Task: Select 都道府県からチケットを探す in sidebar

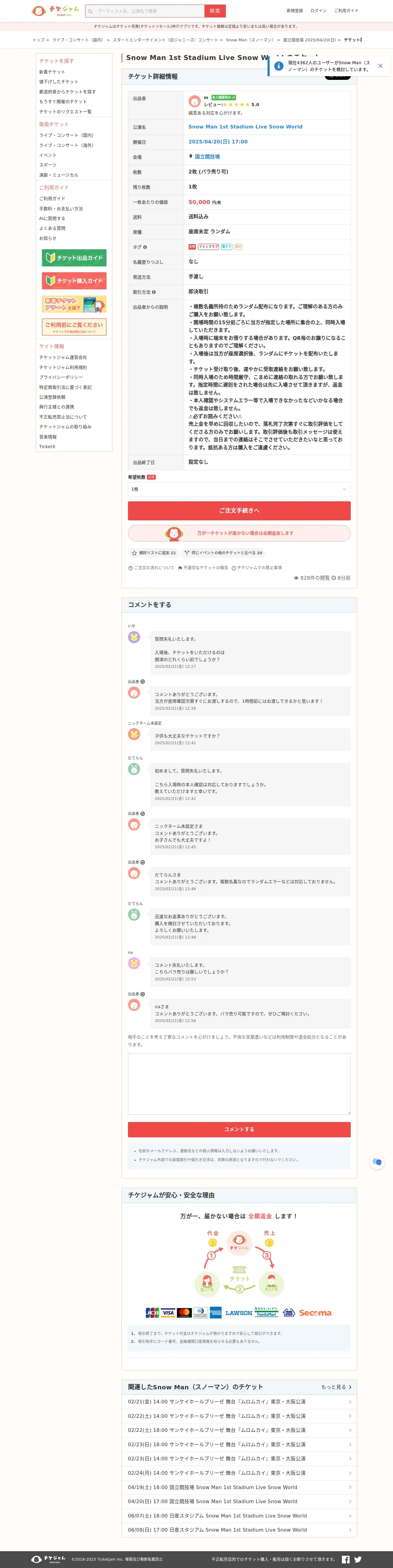Action: (x=68, y=92)
